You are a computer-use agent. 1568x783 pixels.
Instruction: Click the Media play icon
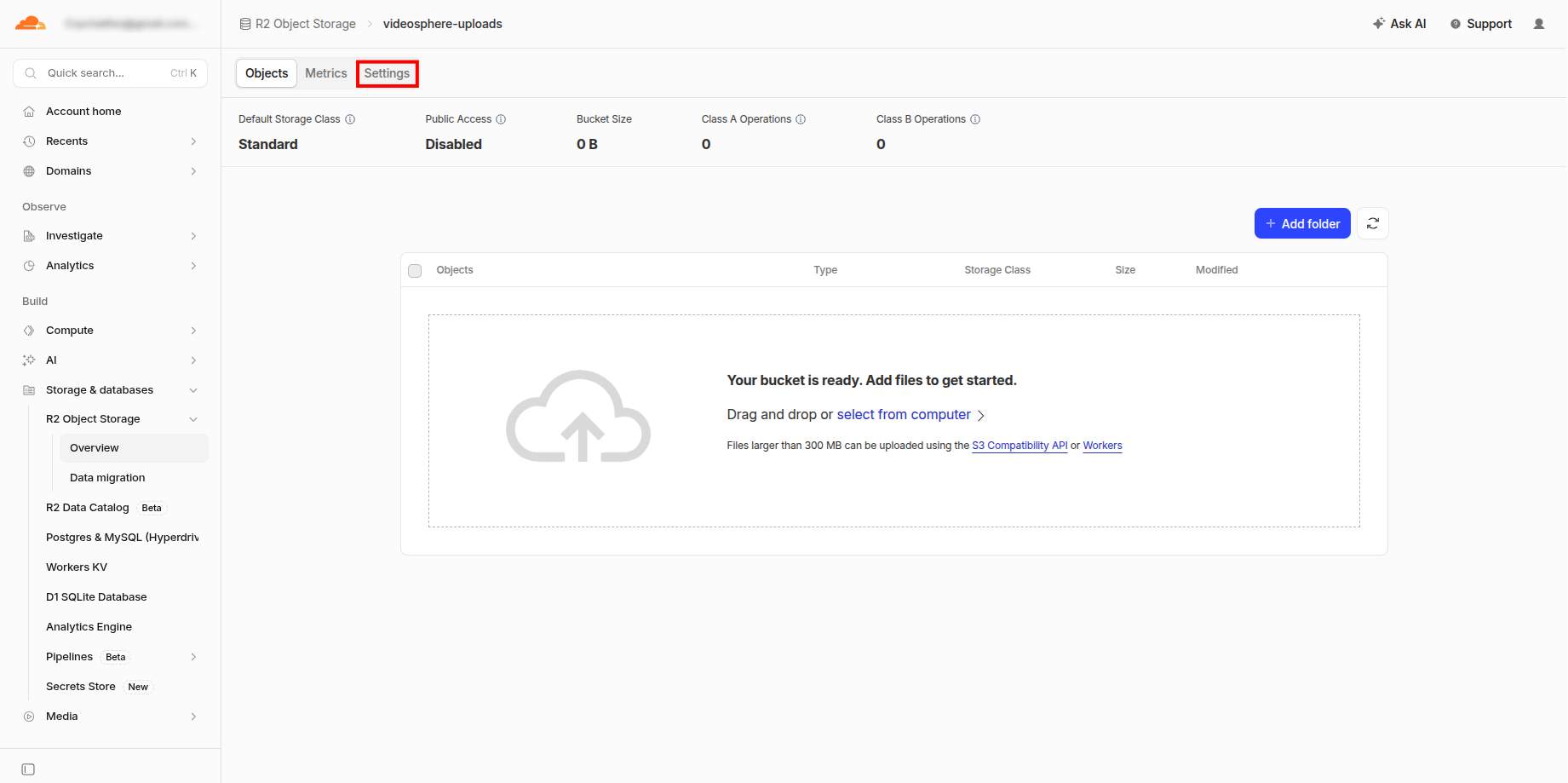[29, 717]
